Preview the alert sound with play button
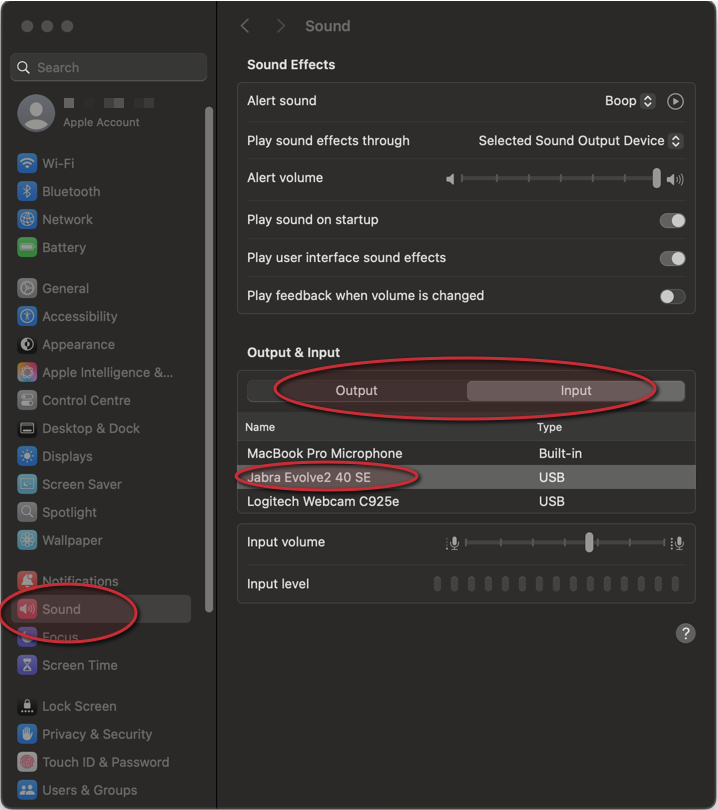This screenshot has height=810, width=718. (675, 101)
